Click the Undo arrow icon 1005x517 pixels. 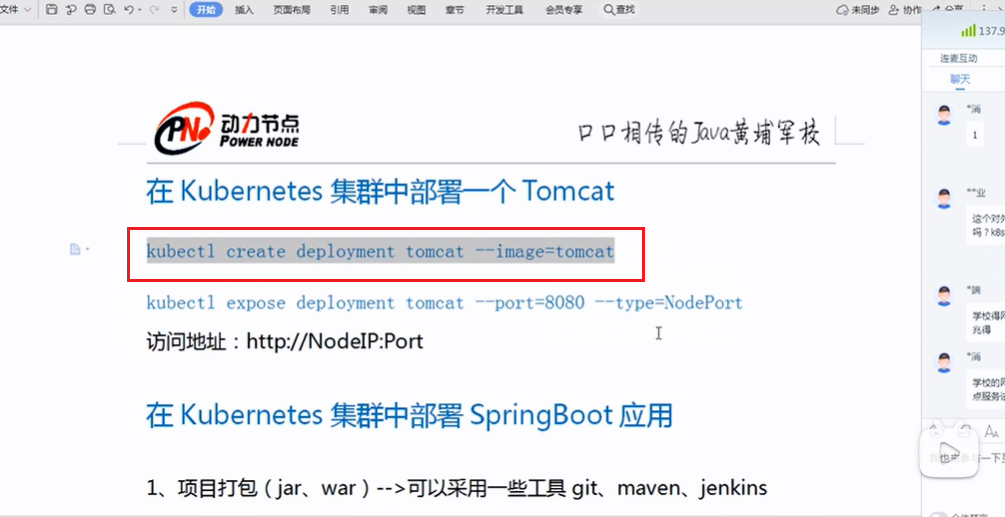[x=128, y=10]
